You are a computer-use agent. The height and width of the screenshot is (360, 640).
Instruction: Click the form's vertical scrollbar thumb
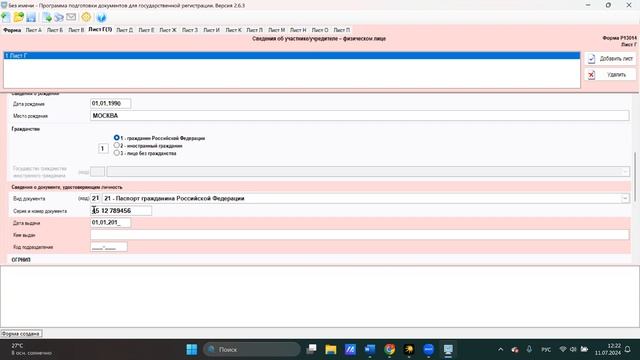point(635,178)
